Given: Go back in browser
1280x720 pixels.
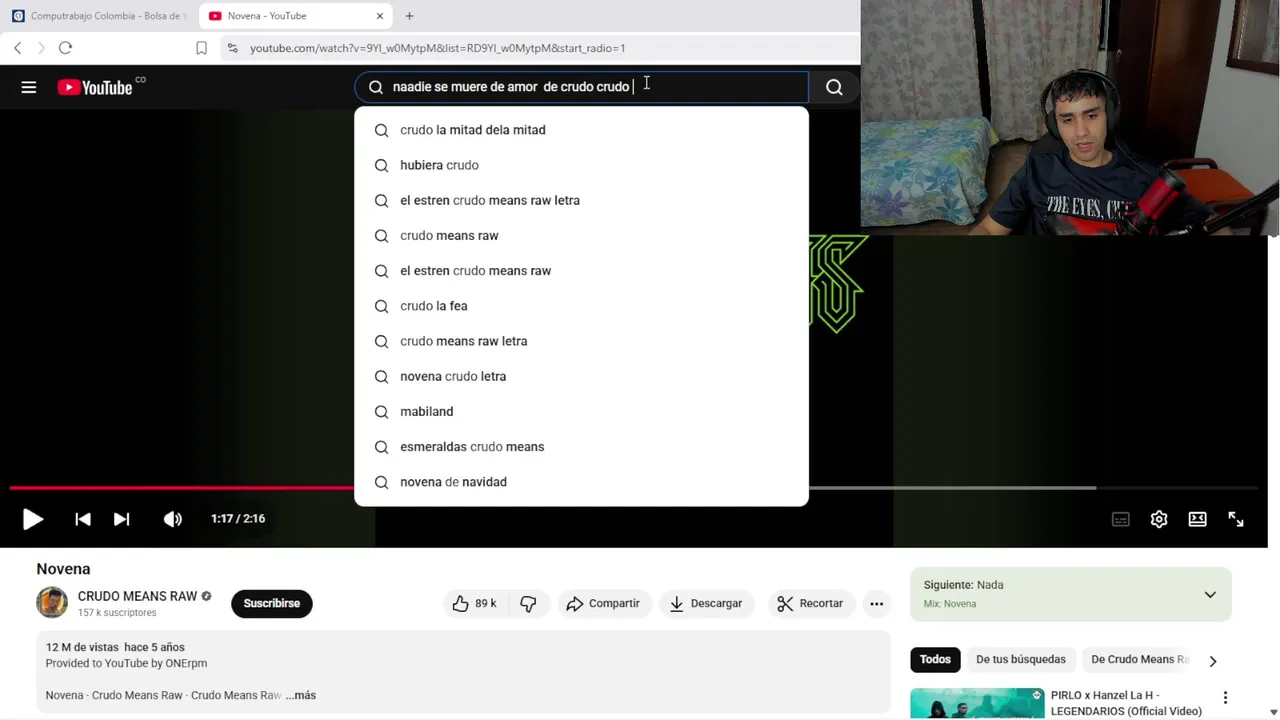Looking at the screenshot, I should click(17, 48).
